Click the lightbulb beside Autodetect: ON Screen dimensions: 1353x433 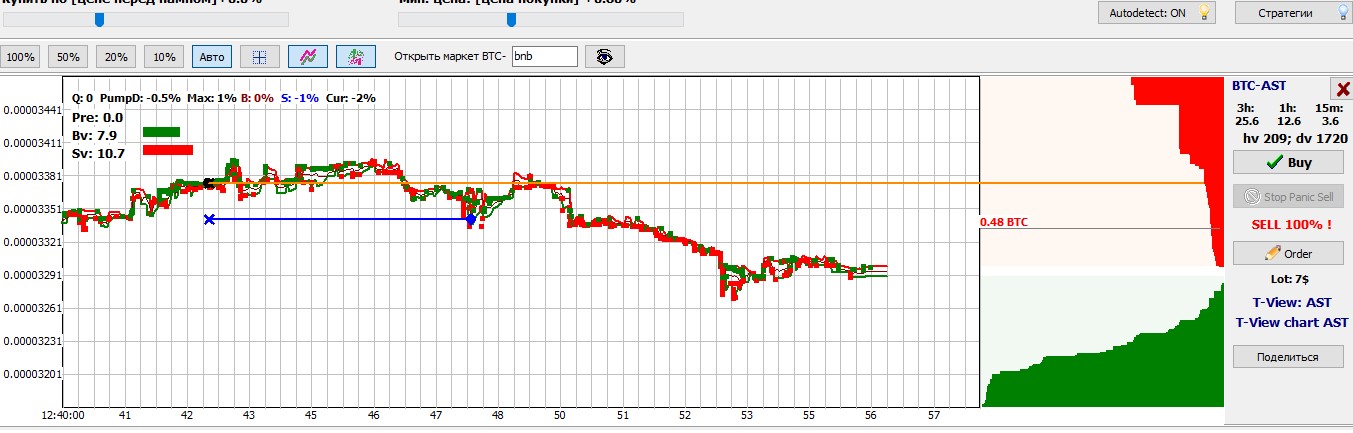pyautogui.click(x=1205, y=12)
